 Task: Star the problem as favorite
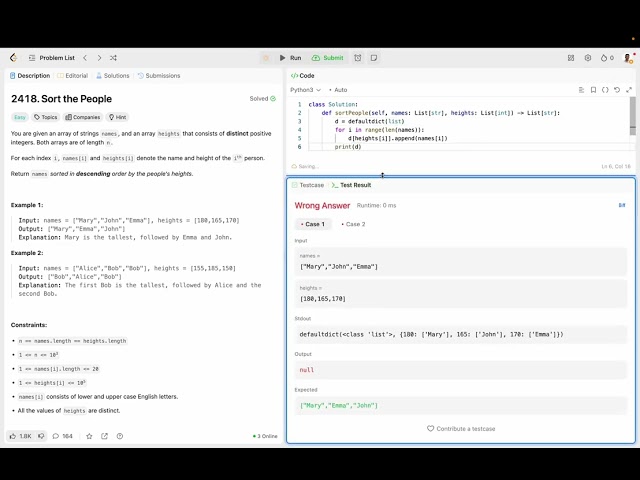(89, 436)
